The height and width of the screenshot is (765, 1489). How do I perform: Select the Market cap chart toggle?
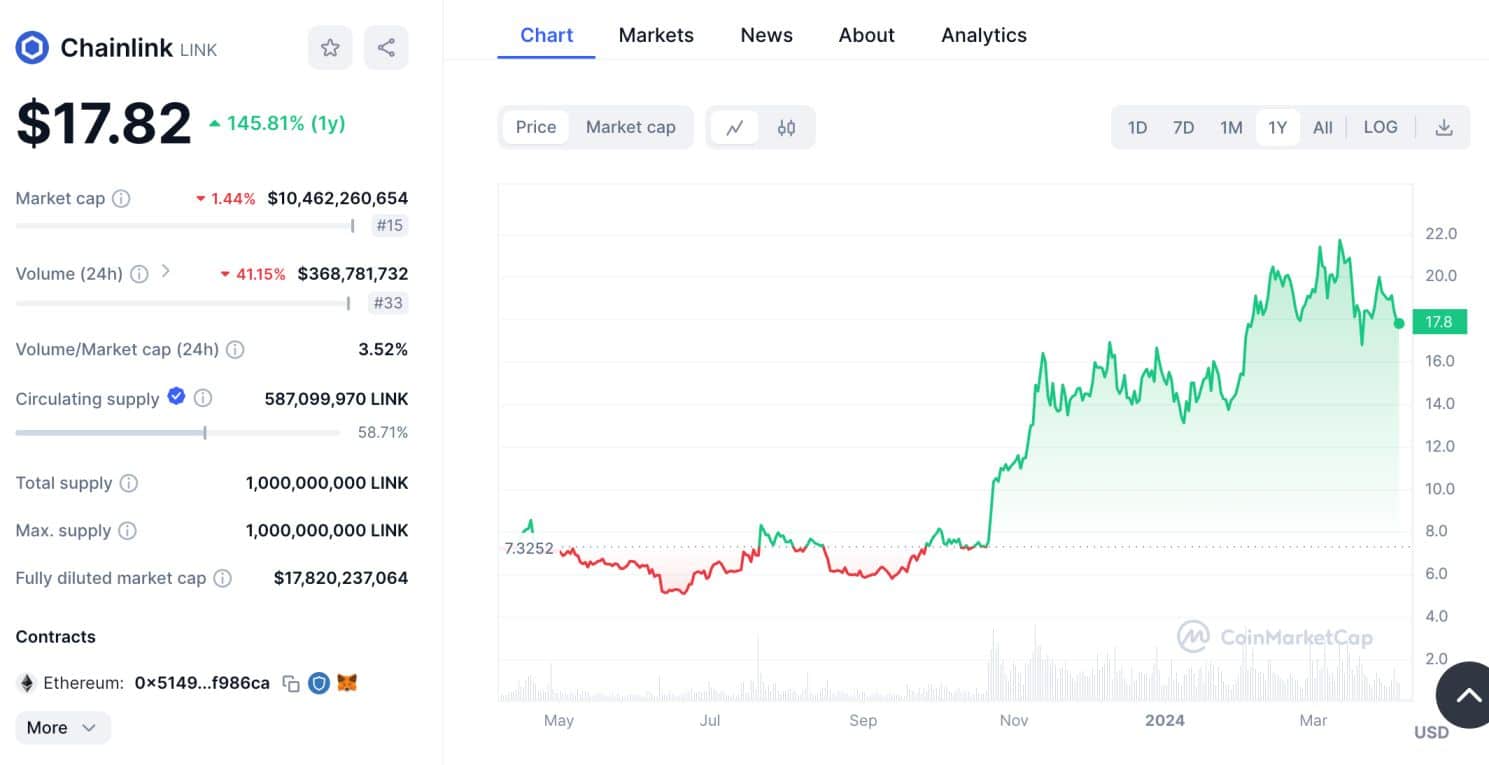(631, 127)
